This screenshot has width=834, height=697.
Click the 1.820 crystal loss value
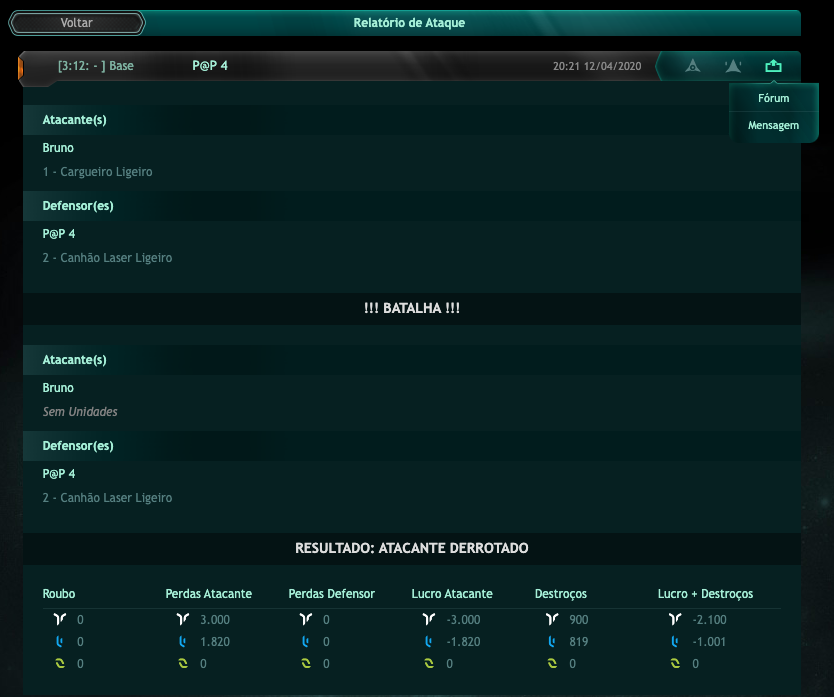[215, 642]
